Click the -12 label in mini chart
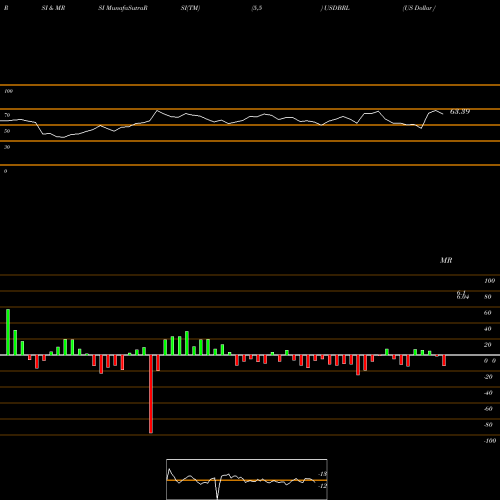Viewport: 500px width, 500px height. (323, 486)
